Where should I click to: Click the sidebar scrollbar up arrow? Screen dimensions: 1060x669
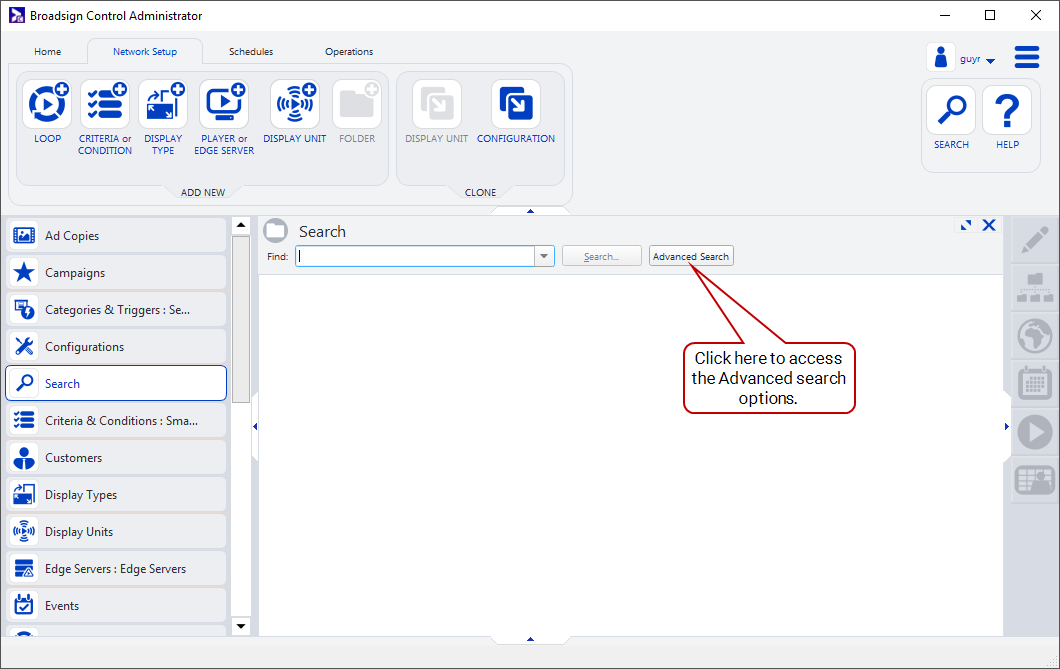click(x=241, y=224)
